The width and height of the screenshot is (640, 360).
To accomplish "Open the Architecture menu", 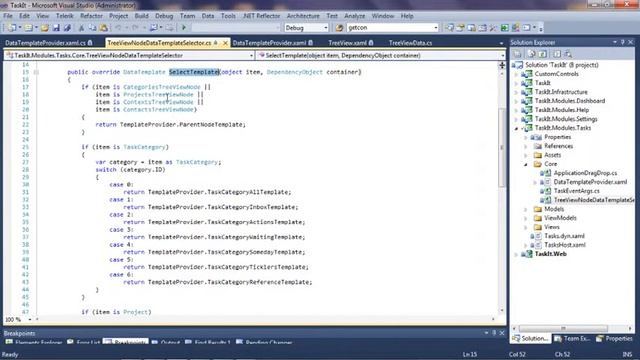I will [303, 16].
